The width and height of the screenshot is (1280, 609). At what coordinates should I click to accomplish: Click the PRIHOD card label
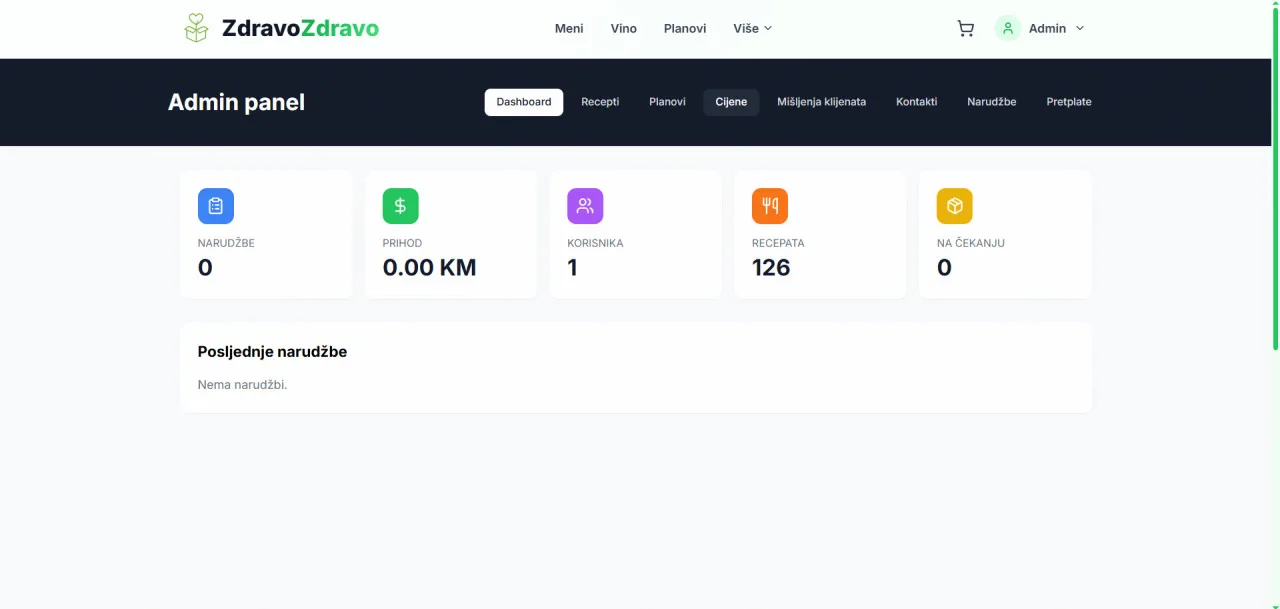coord(402,243)
